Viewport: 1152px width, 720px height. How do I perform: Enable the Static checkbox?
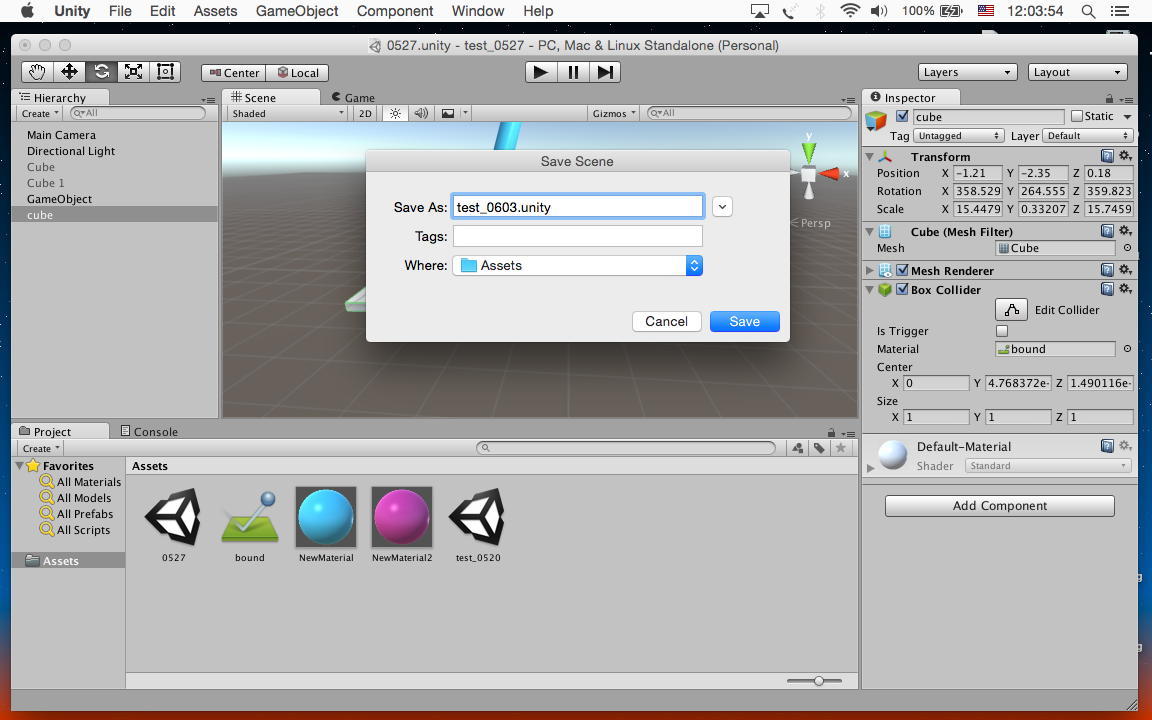point(1077,117)
